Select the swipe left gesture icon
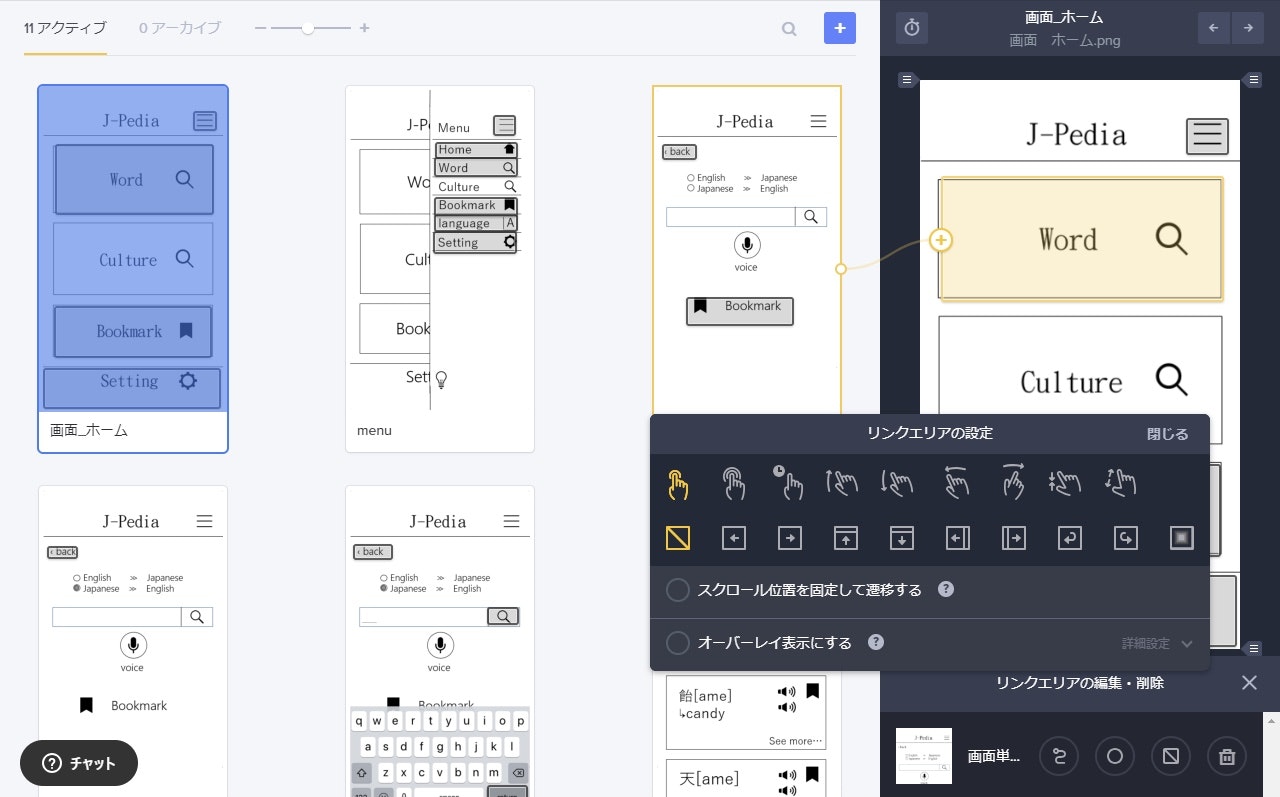Screen dimensions: 1280x797 coord(957,484)
